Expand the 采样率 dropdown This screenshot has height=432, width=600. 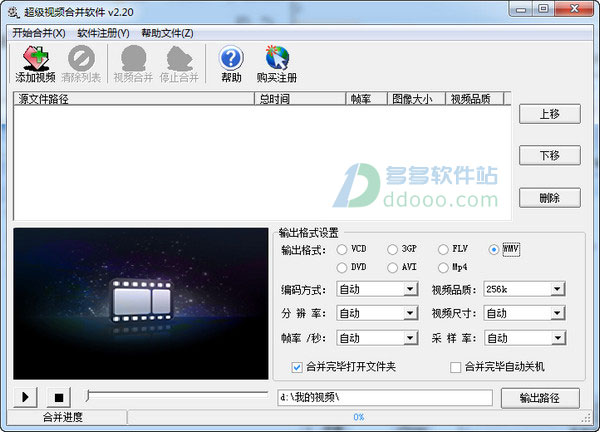point(558,338)
